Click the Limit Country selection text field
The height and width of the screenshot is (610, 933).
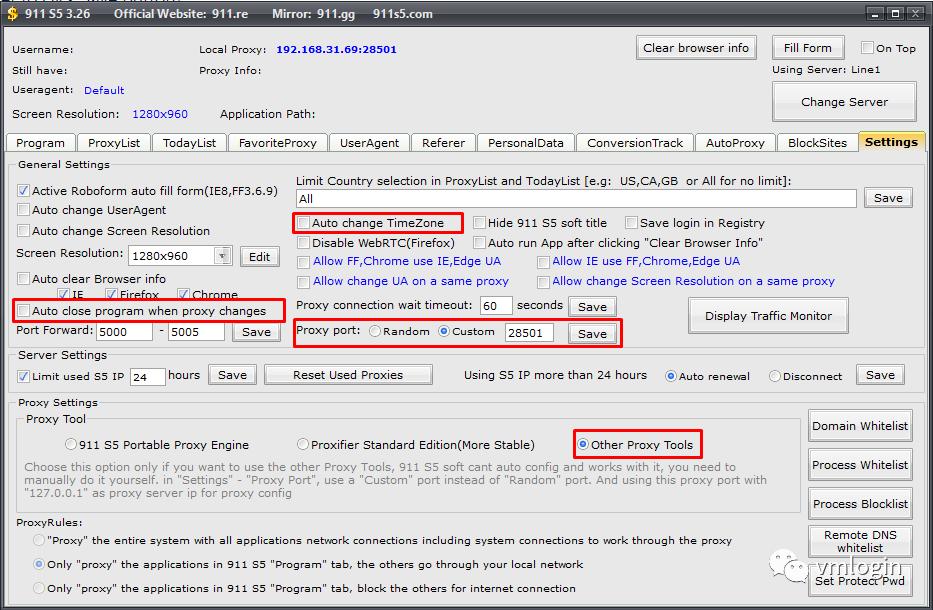point(576,199)
